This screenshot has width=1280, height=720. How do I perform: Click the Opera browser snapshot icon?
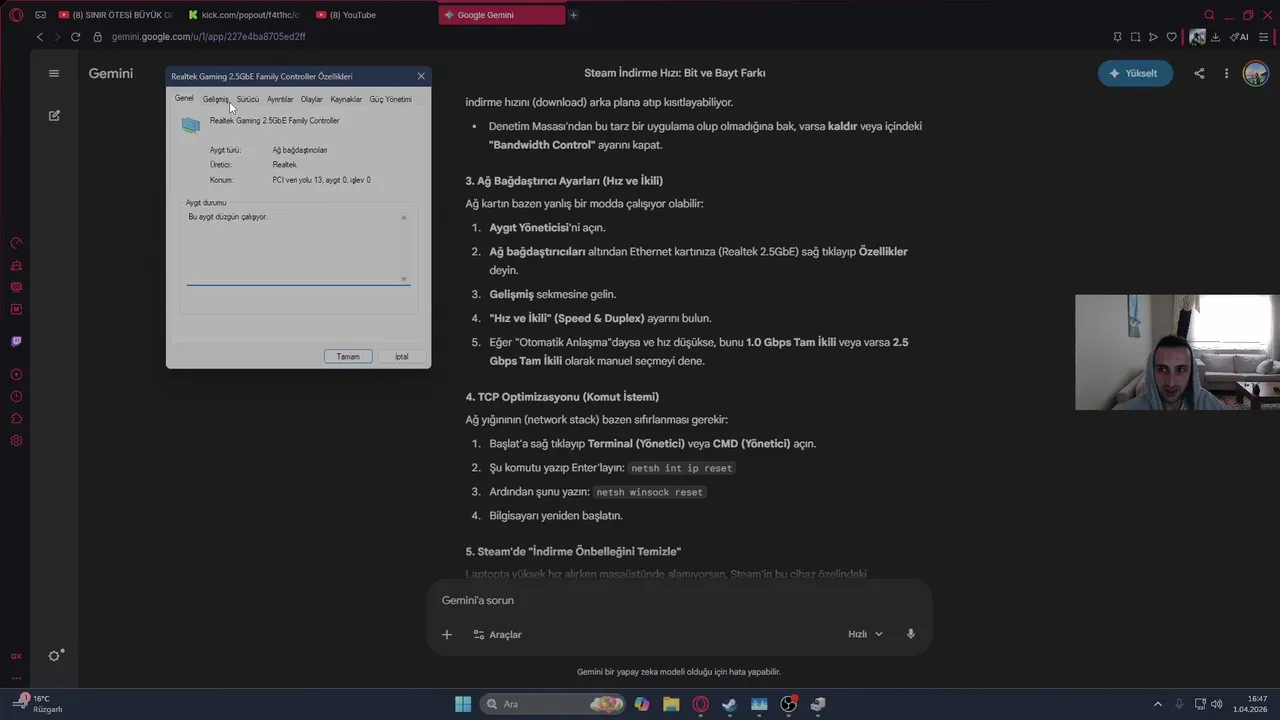coord(1135,37)
